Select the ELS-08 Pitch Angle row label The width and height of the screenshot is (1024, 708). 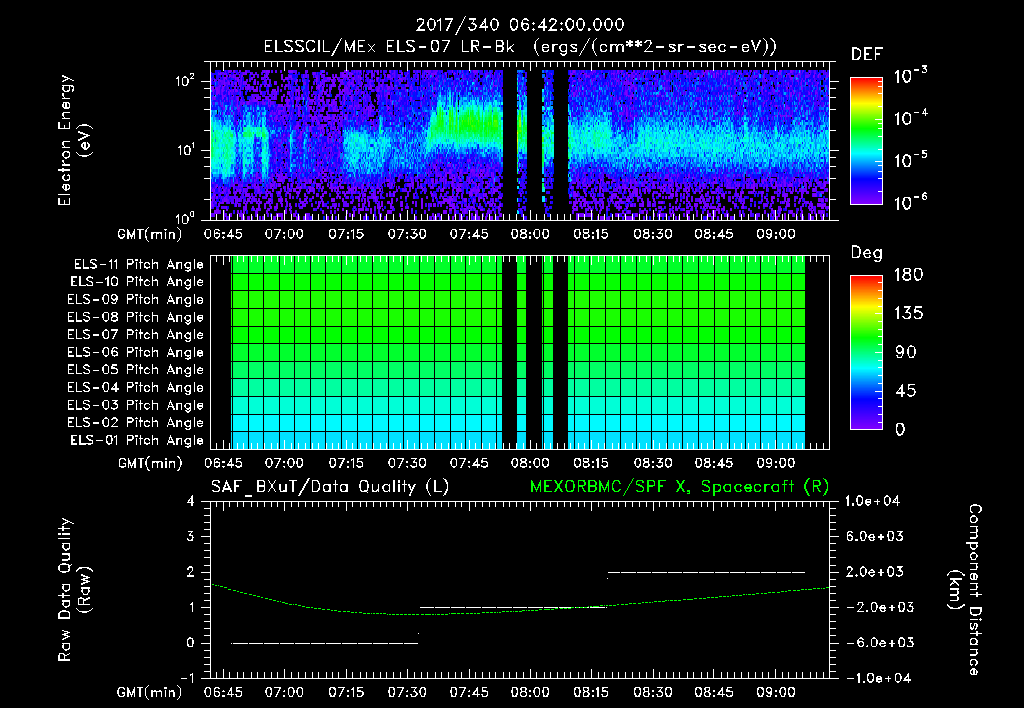coord(136,317)
